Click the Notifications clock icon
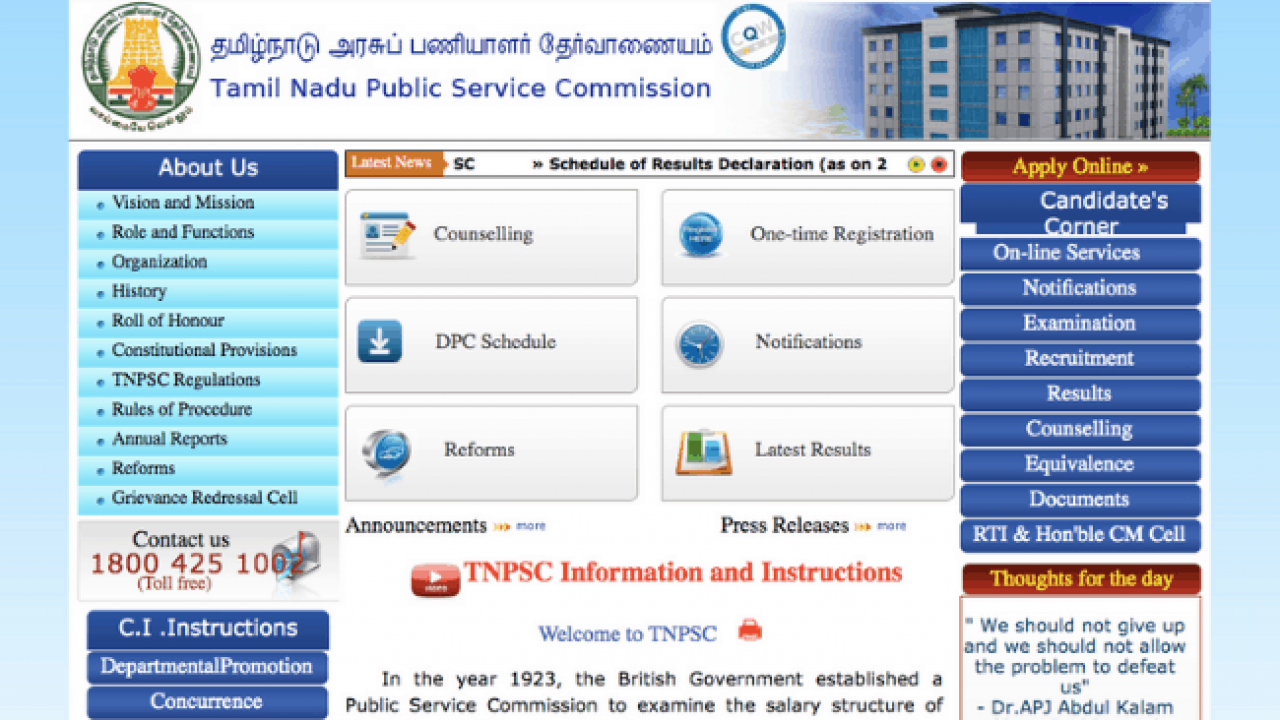 pos(699,344)
